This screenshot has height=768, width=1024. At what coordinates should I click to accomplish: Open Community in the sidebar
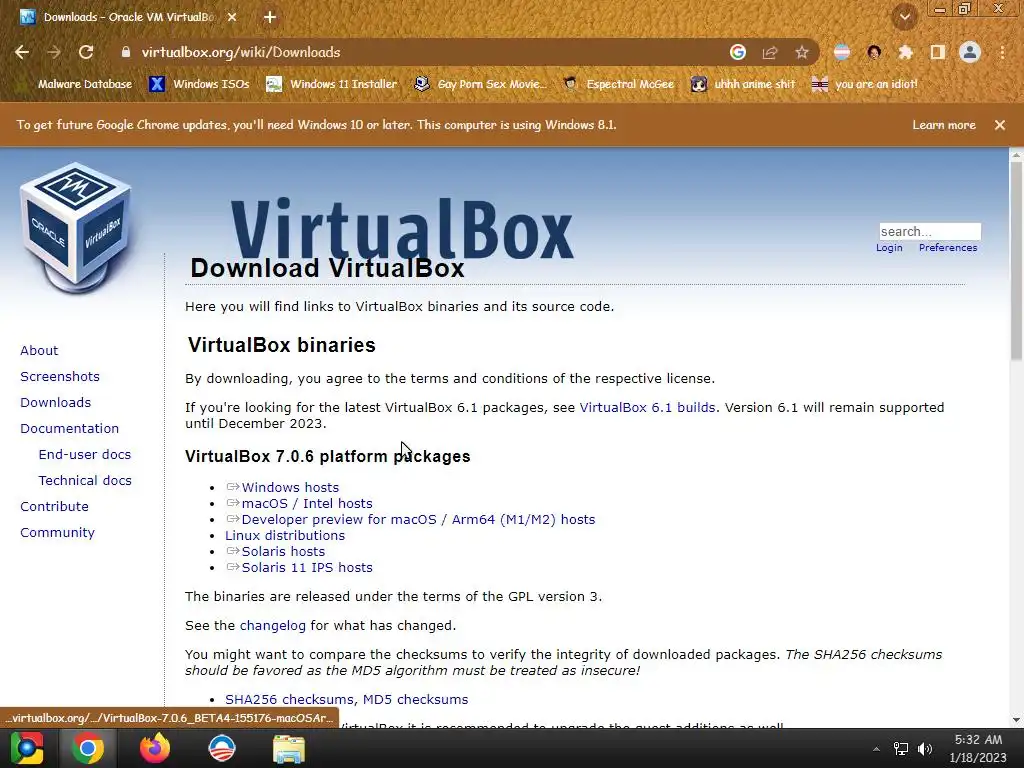[x=57, y=533]
